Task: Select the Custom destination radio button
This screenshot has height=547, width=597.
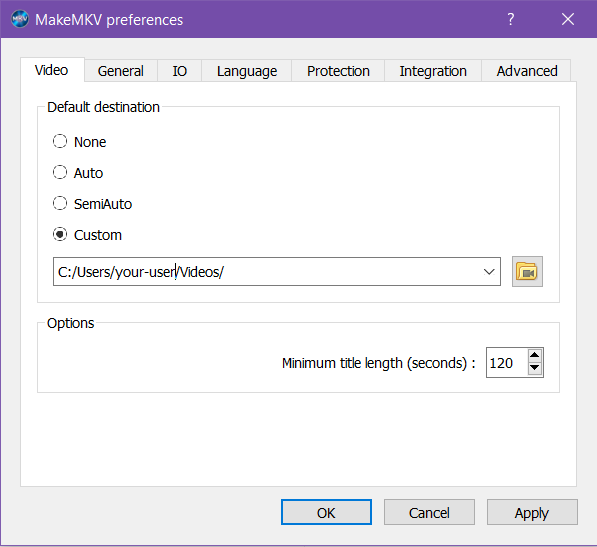Action: (x=60, y=234)
